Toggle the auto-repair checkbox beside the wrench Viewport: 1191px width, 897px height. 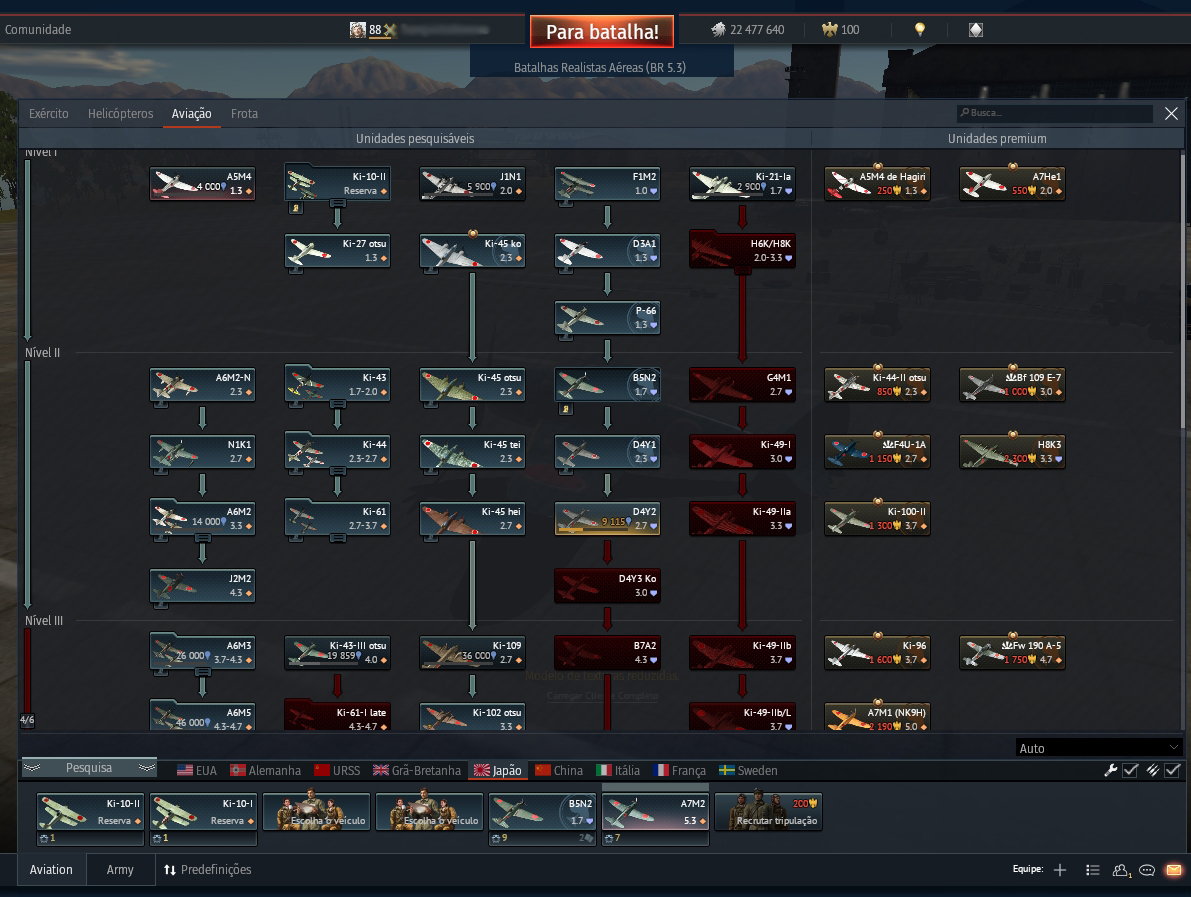1130,770
